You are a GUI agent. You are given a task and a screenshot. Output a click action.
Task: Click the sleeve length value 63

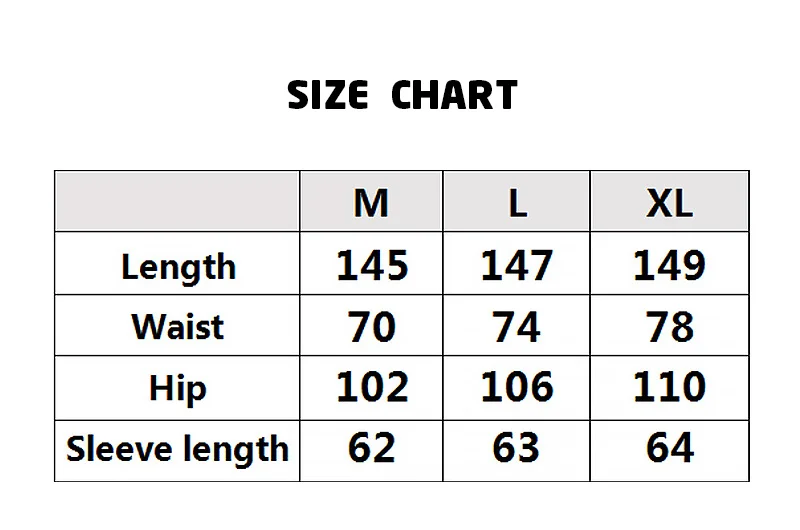[x=516, y=447]
